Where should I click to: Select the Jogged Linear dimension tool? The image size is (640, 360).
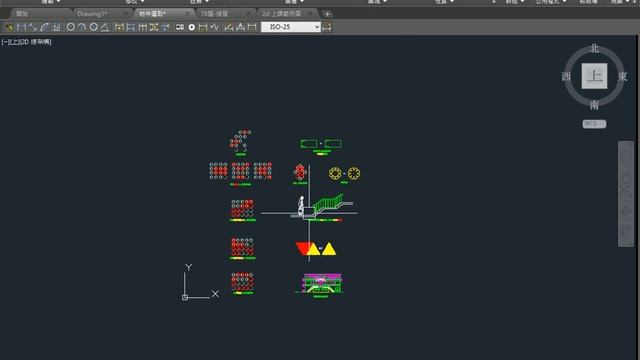pyautogui.click(x=214, y=27)
